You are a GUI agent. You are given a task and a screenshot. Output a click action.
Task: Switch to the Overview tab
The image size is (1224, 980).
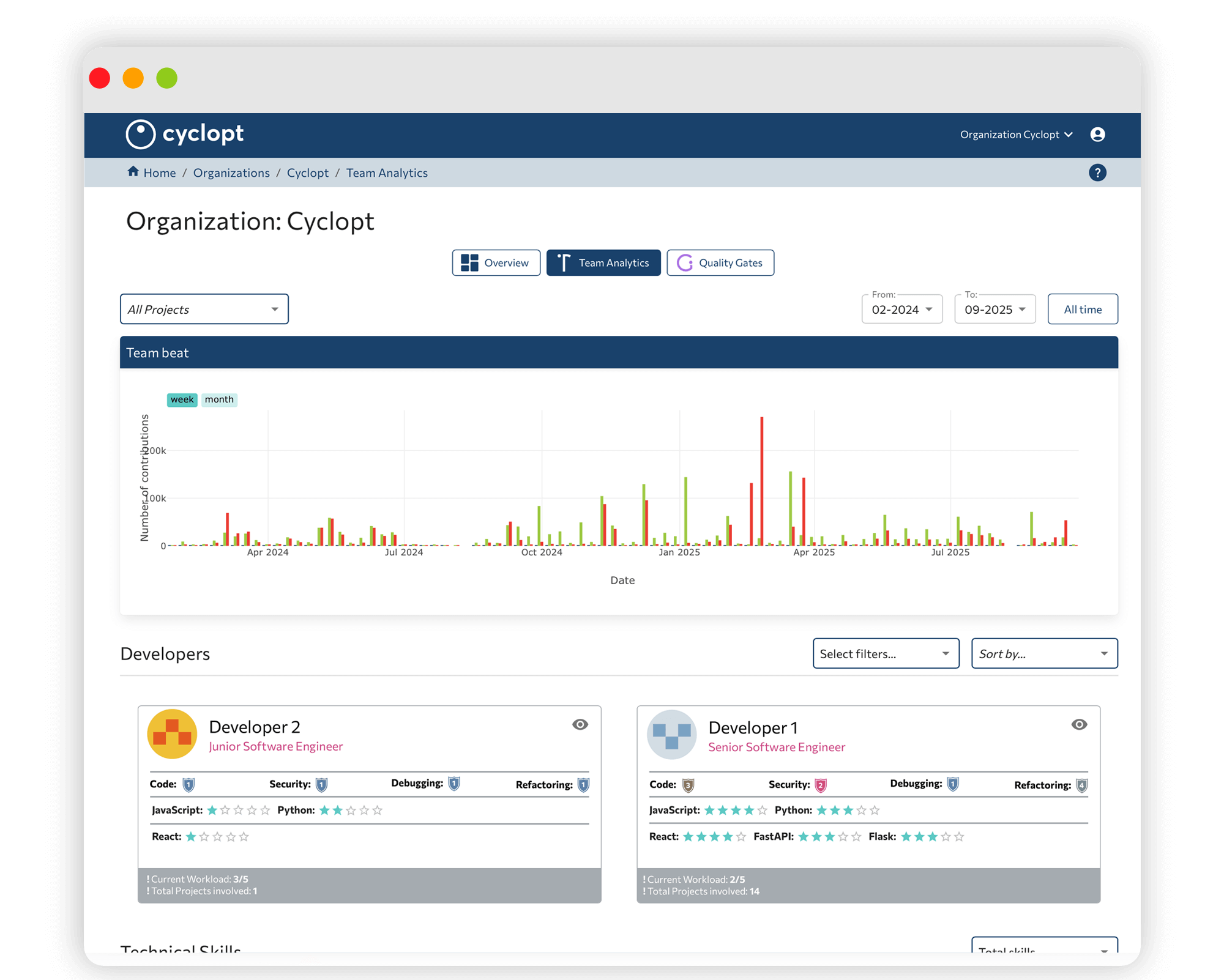pos(496,263)
